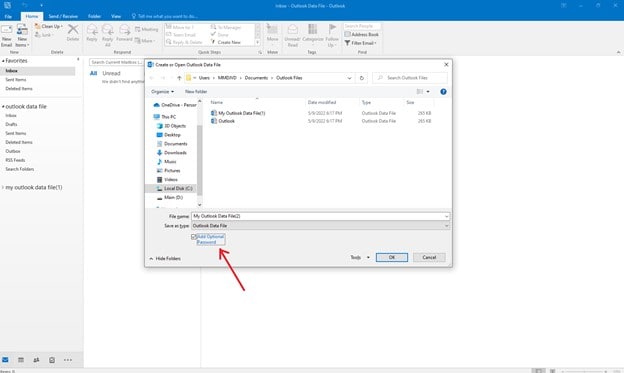Click the Search People field
Screen dimensions: 624x373
coord(362,26)
